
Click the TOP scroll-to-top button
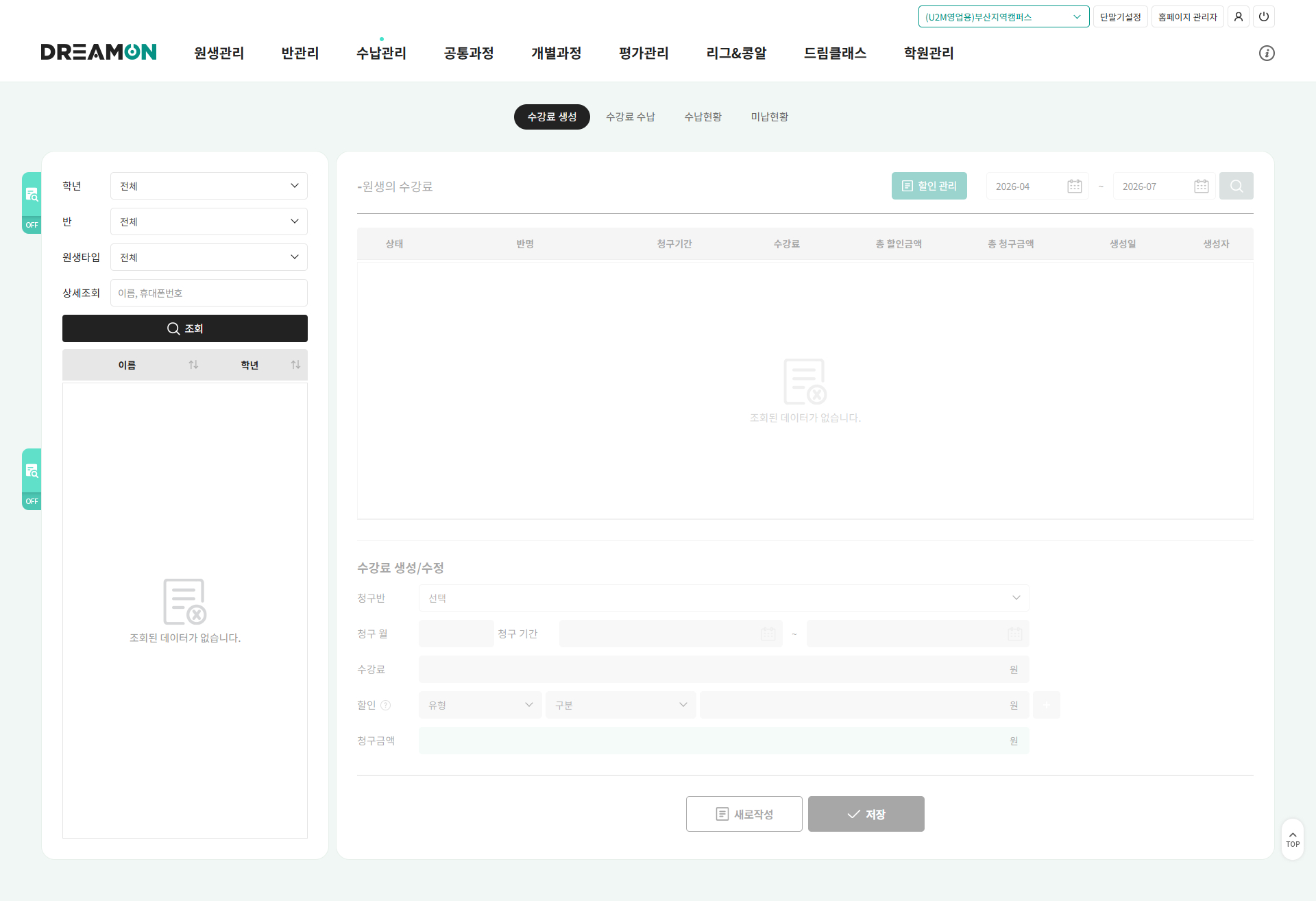(x=1293, y=839)
